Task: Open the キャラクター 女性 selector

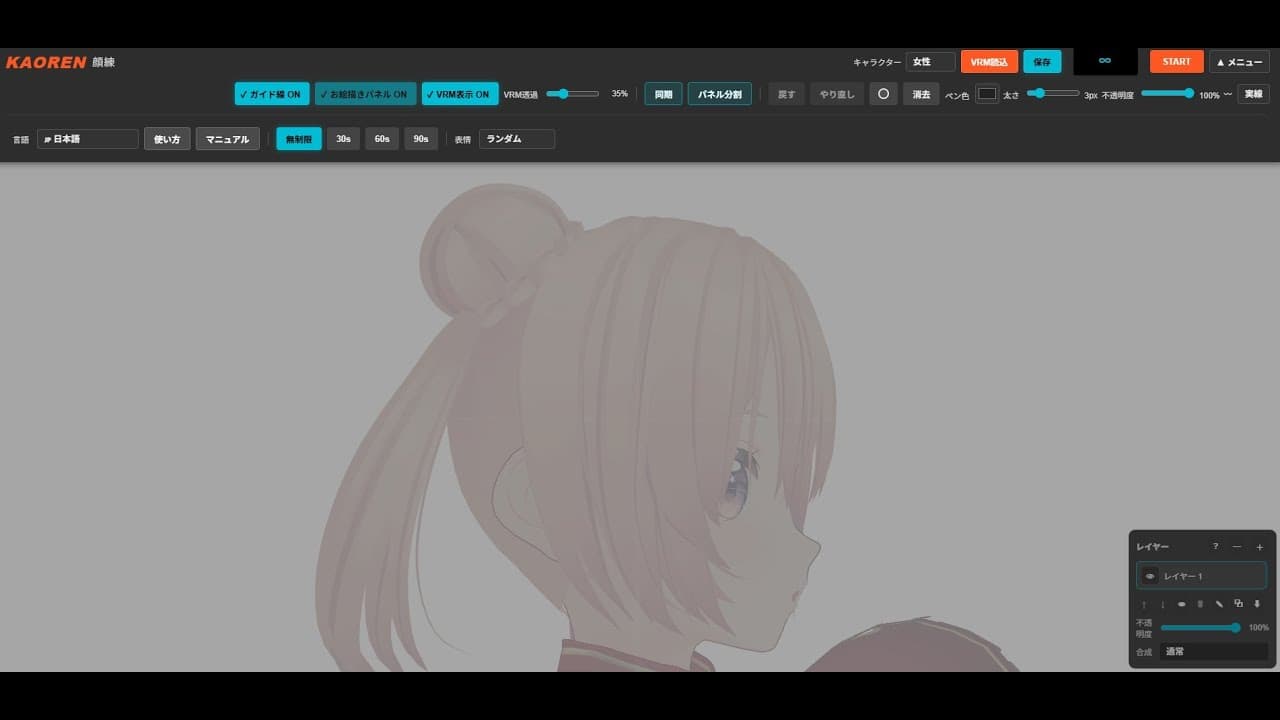Action: (930, 61)
